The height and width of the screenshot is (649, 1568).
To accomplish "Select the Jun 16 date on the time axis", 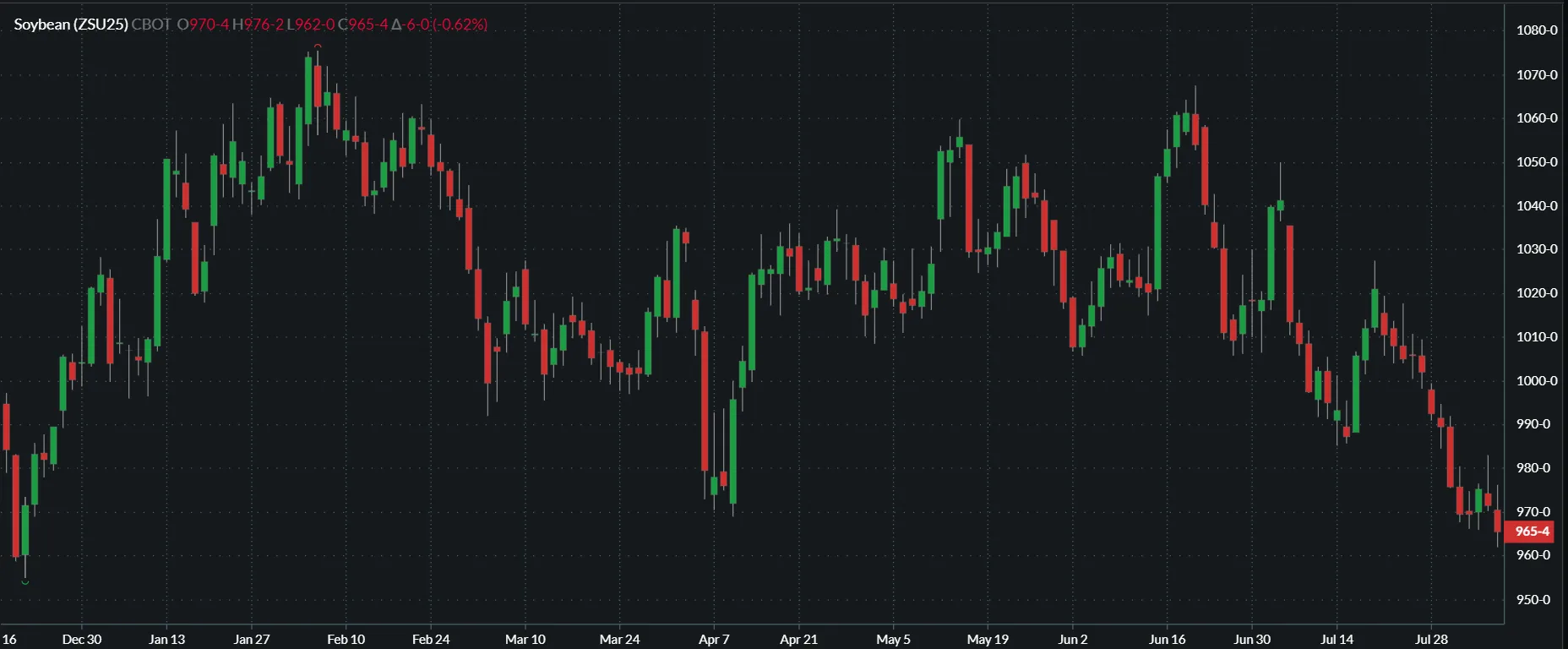I will pos(1168,639).
